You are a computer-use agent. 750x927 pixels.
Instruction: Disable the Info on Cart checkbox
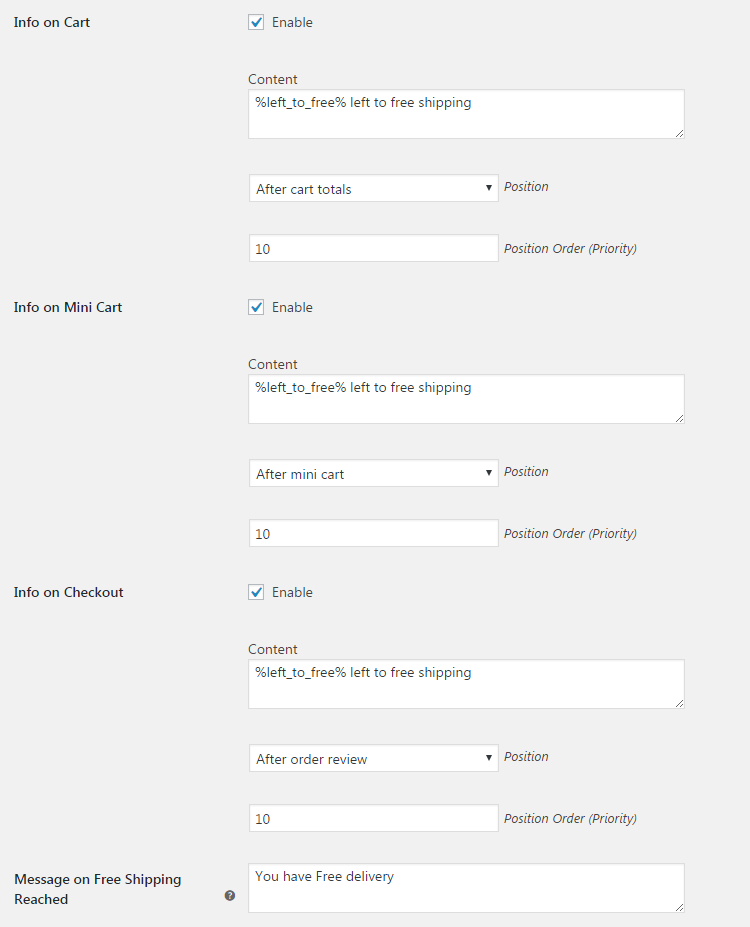point(256,22)
